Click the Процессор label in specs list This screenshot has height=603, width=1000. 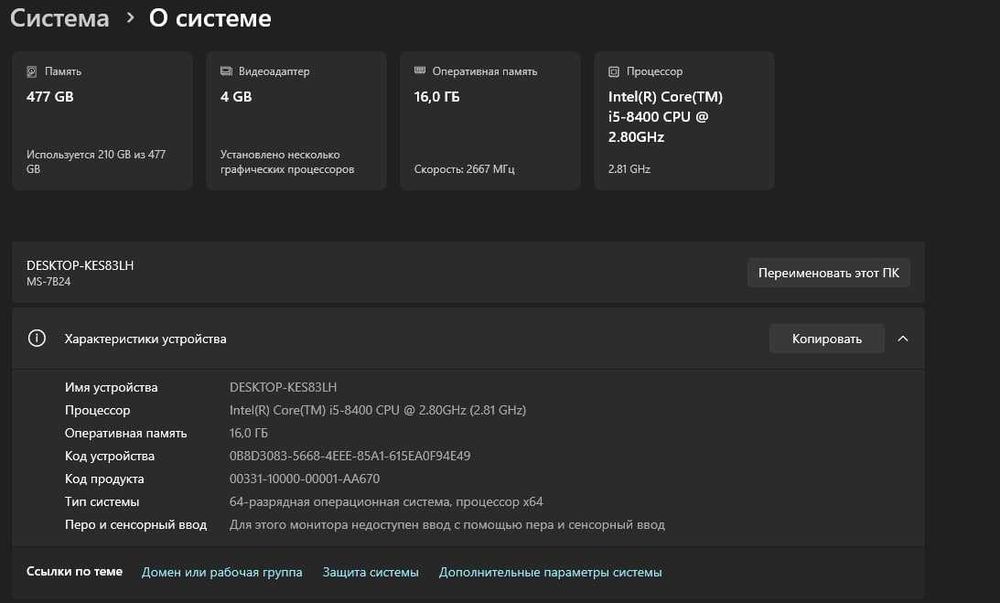98,410
